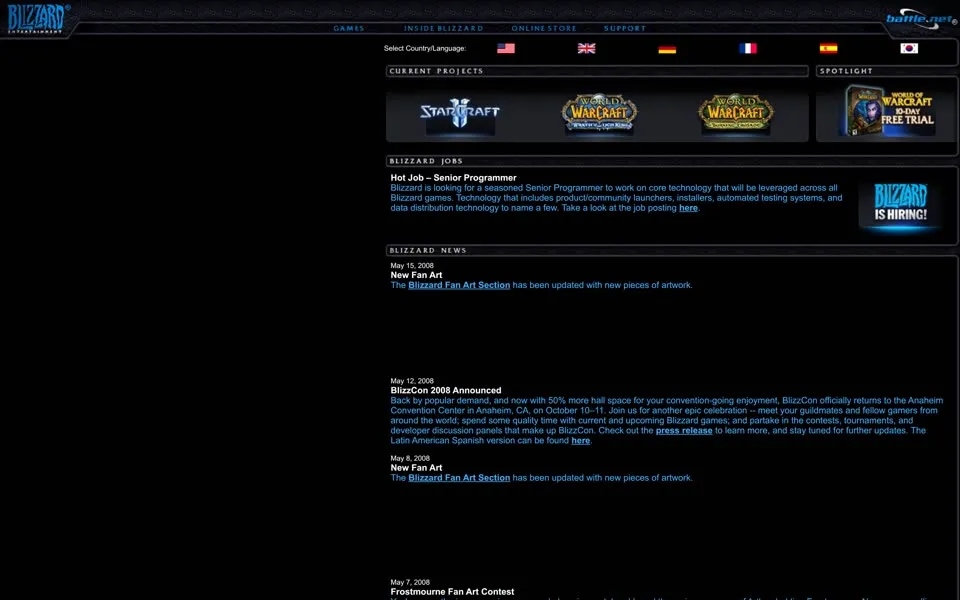Click the Blizzard Is Hiring image
This screenshot has width=960, height=600.
pos(900,206)
